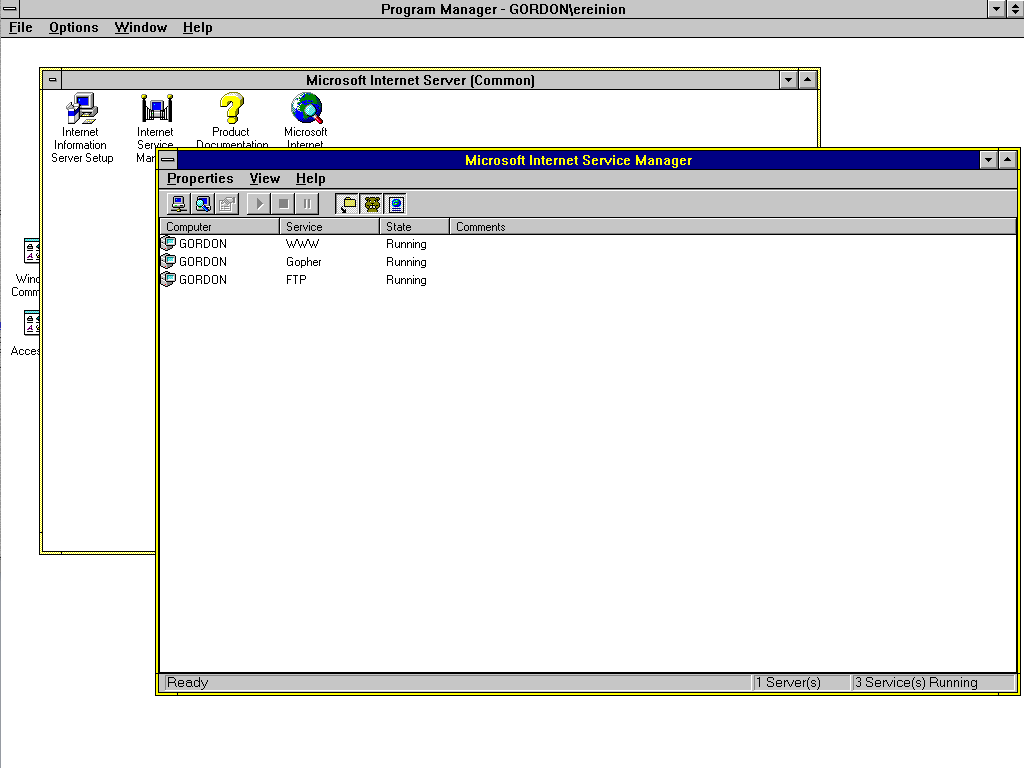Viewport: 1024px width, 768px height.
Task: Toggle the FTP services view filter
Action: coord(347,204)
